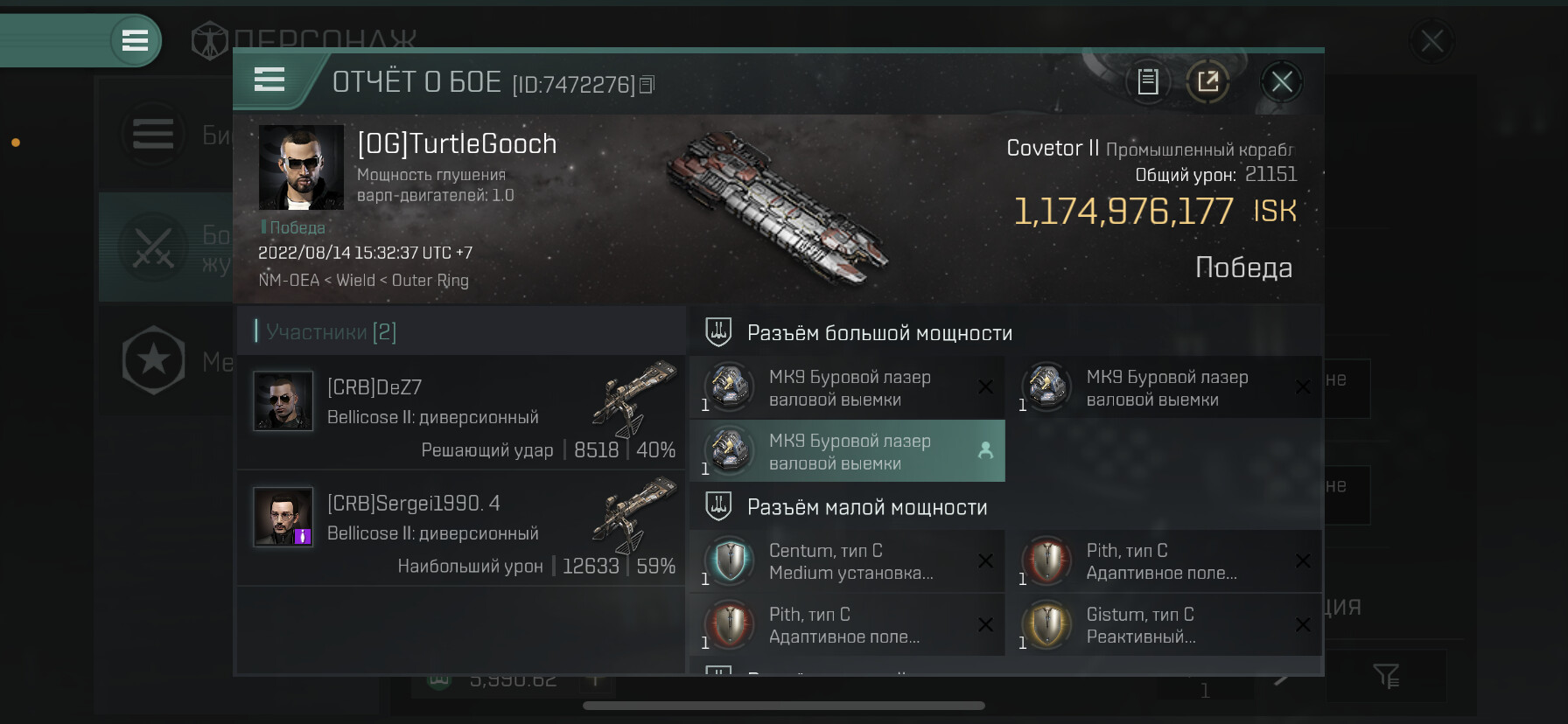Screen dimensions: 1568x724
Task: Click the filter funnel icon at bottom right
Action: (1386, 675)
